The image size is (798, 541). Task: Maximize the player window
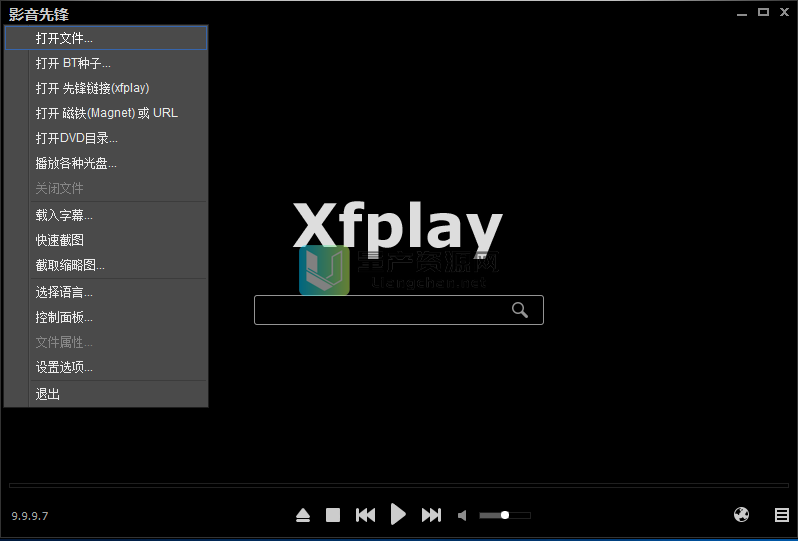763,12
